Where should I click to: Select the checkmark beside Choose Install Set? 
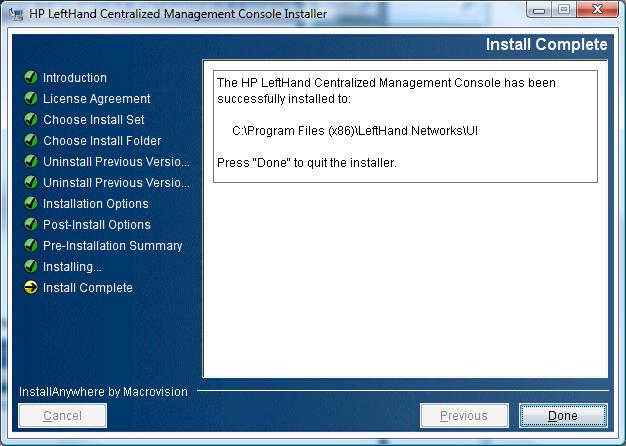click(x=31, y=120)
